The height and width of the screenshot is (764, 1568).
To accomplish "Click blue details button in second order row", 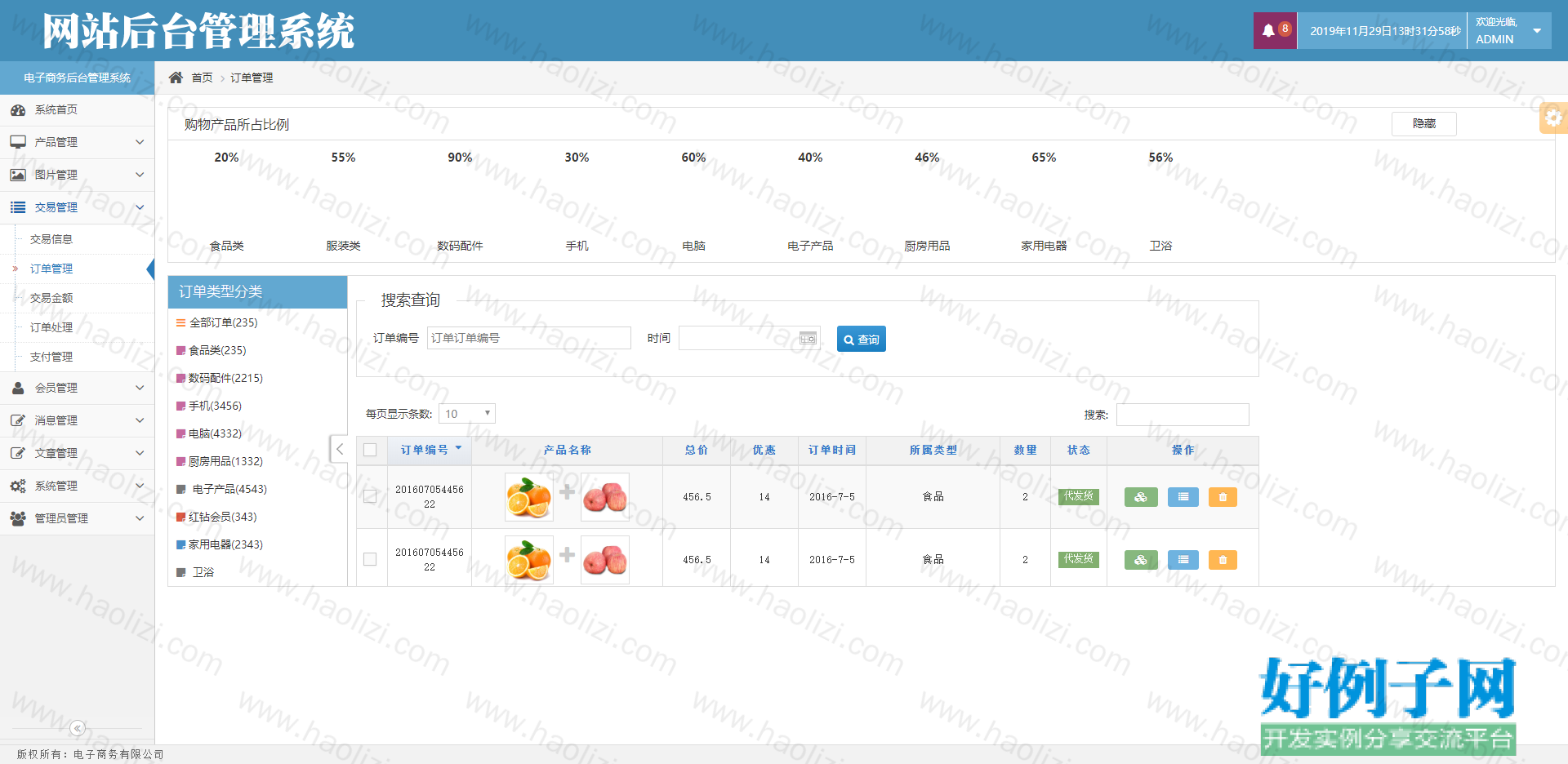I will (x=1183, y=560).
